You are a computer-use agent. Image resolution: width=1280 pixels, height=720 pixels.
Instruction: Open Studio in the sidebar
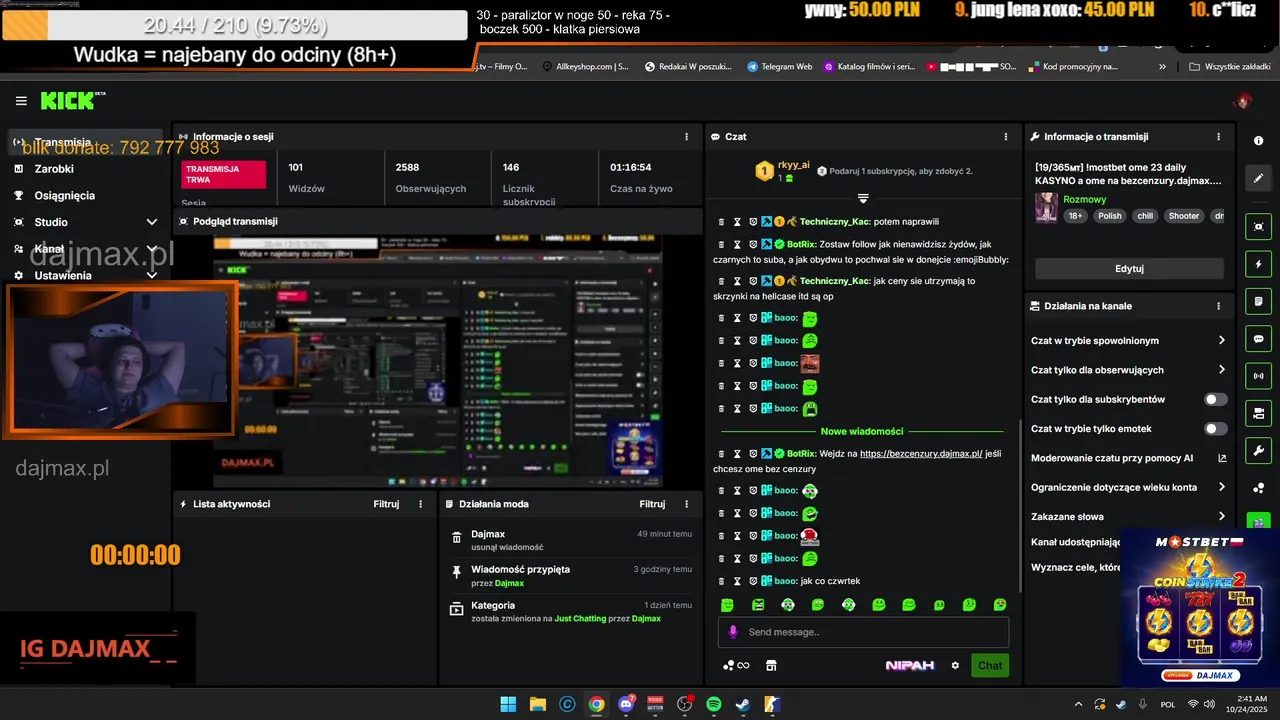tap(51, 222)
